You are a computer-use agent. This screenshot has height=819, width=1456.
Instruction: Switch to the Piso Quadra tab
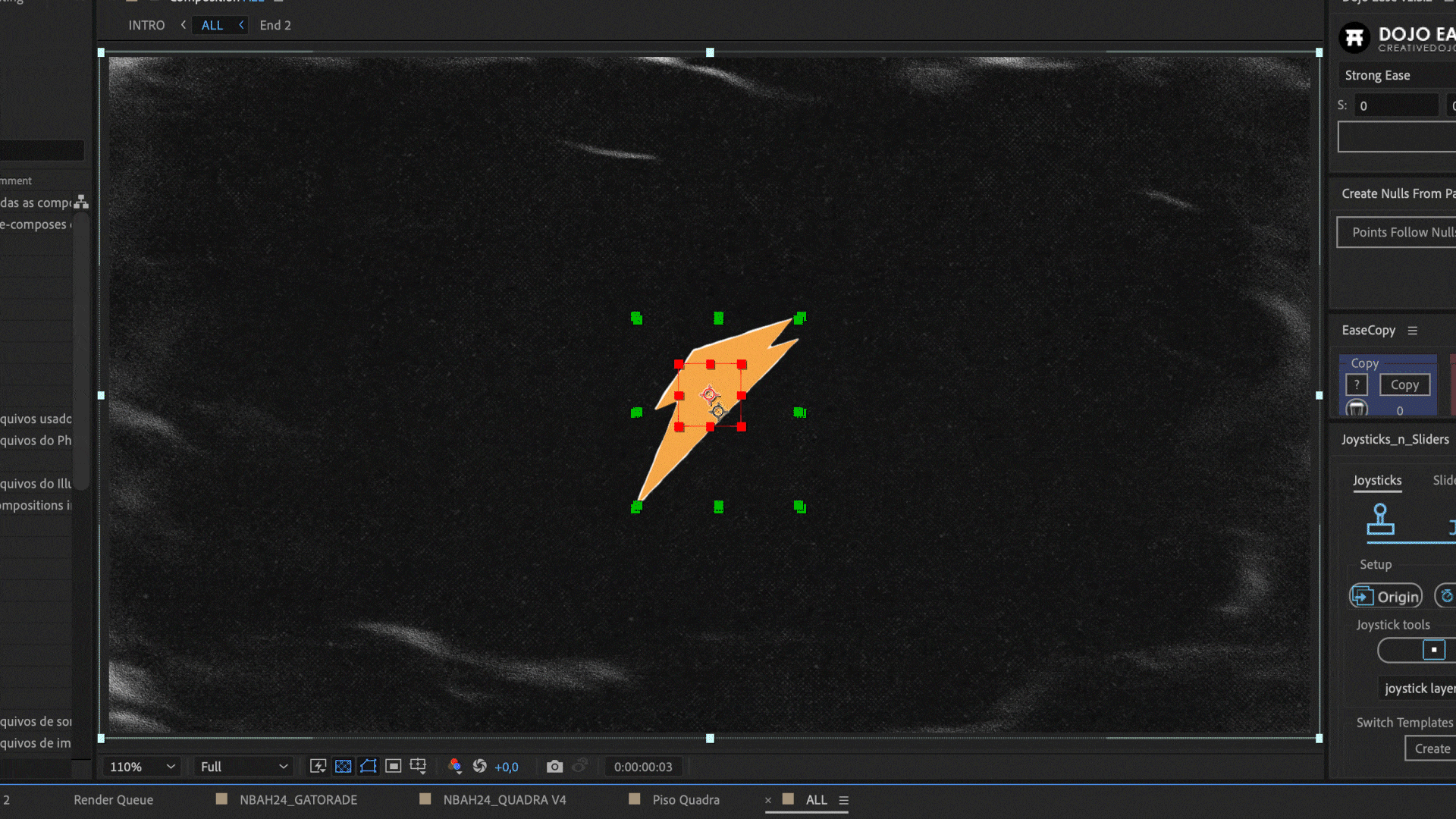point(686,799)
